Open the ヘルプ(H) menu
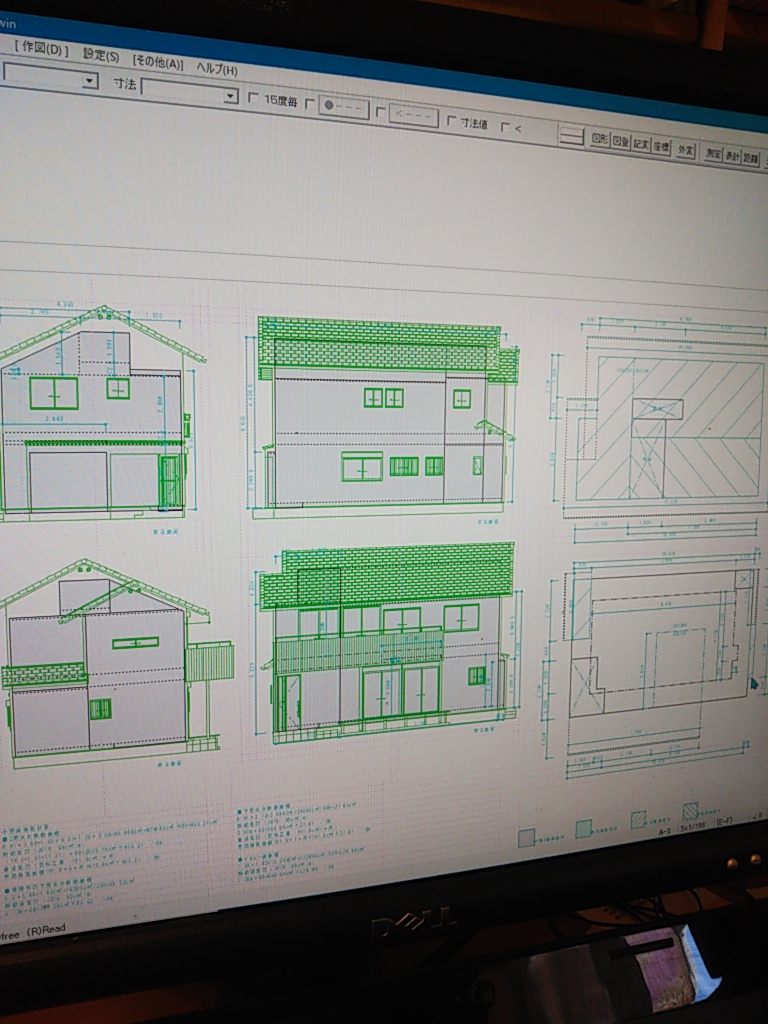 click(216, 69)
